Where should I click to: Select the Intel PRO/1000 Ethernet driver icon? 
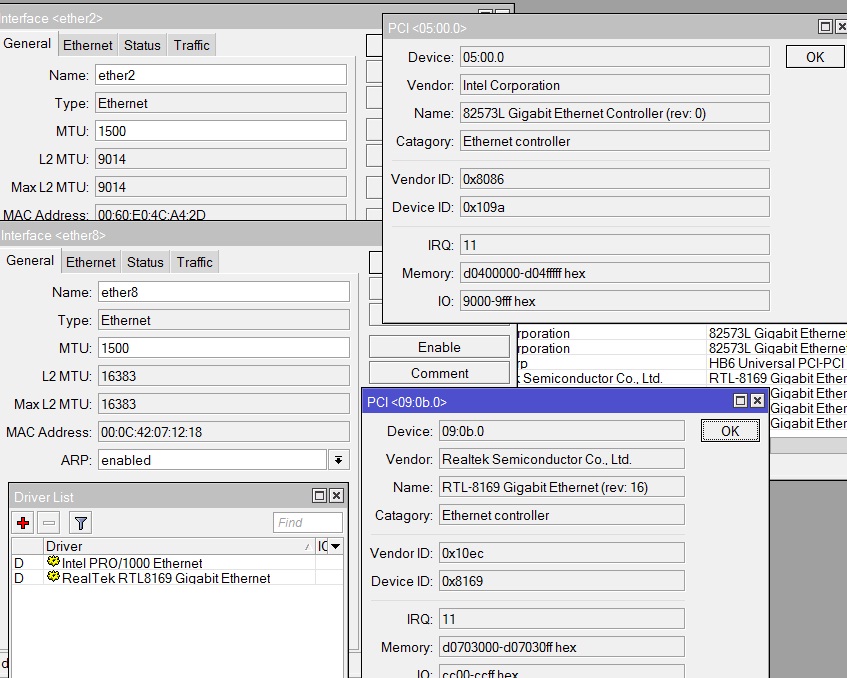53,562
